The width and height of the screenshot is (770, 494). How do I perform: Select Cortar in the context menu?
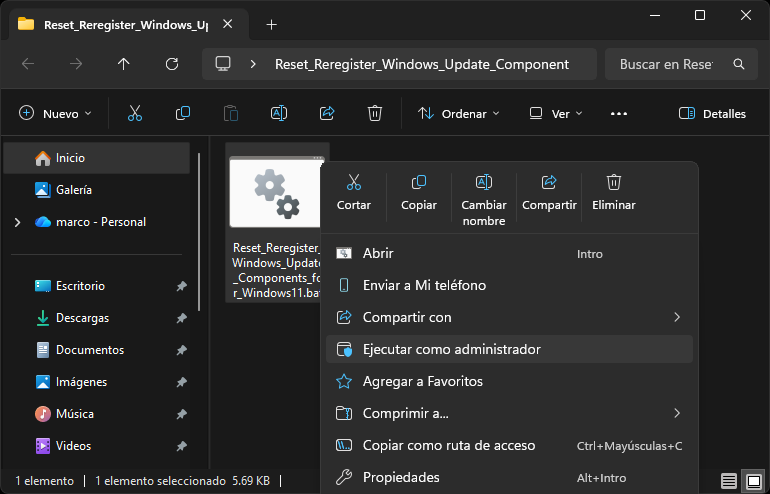click(x=354, y=192)
